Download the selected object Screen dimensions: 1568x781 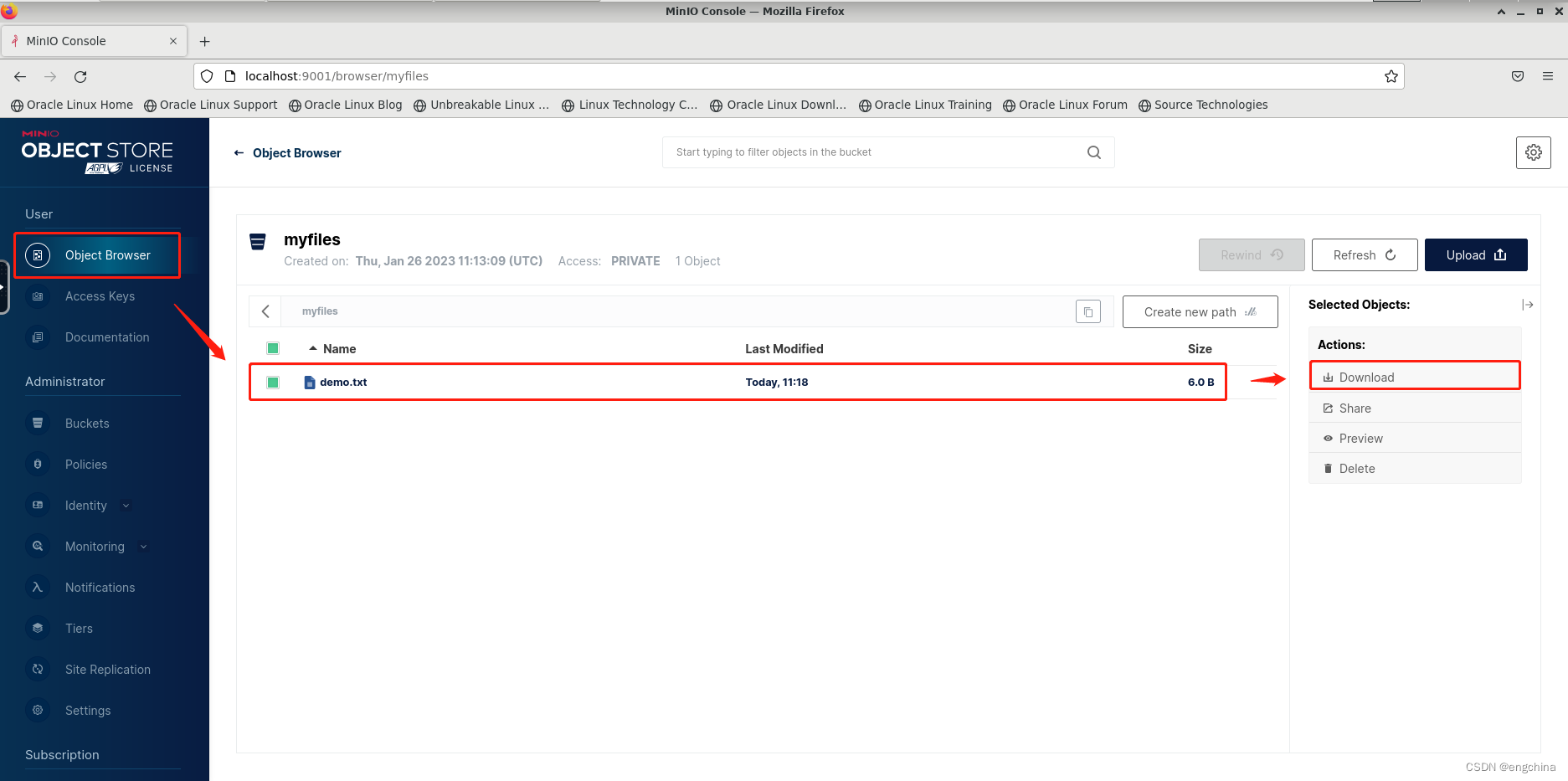(1415, 378)
